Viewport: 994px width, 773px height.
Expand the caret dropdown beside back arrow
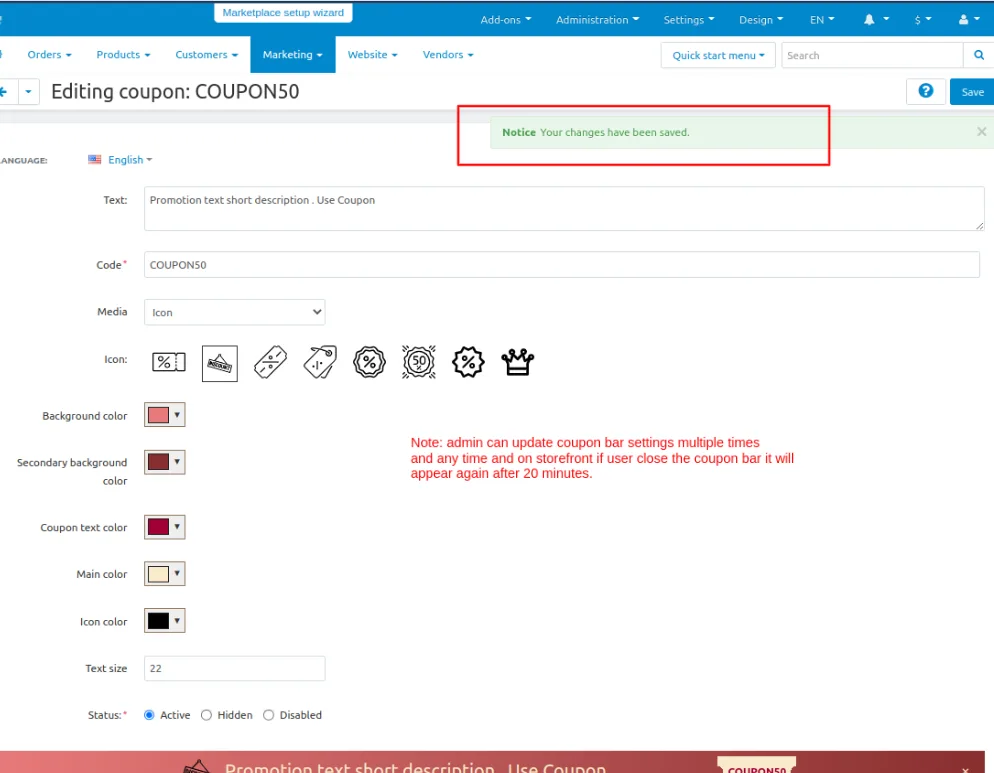tap(28, 92)
